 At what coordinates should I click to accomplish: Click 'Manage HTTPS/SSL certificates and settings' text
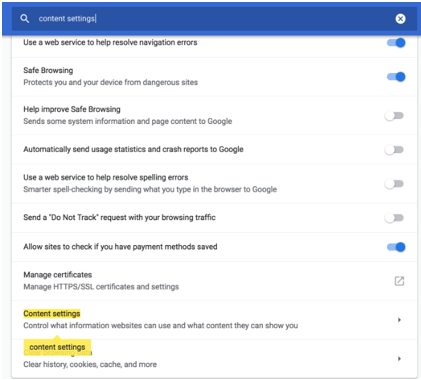click(101, 287)
